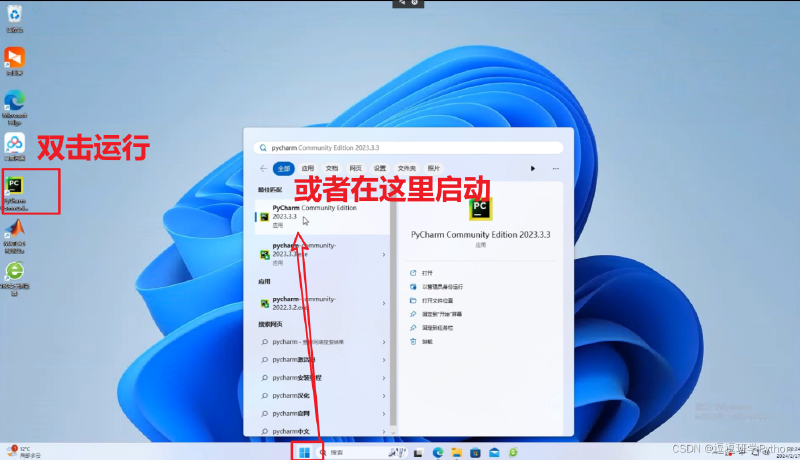Viewport: 800px width, 460px height.
Task: Switch to the 照片 (Photos) filter tab
Action: (x=434, y=168)
